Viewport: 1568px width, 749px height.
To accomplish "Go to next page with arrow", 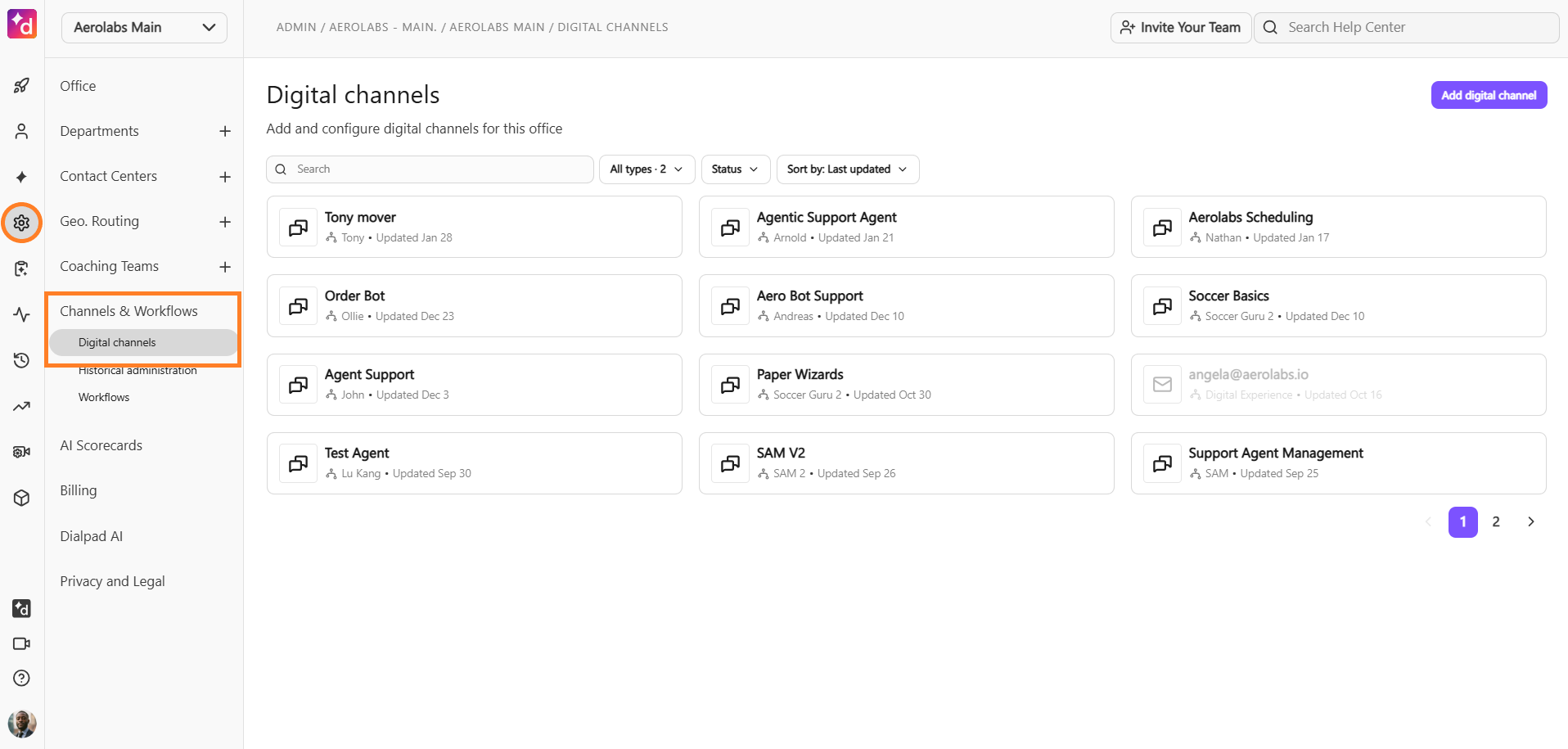I will pyautogui.click(x=1531, y=521).
